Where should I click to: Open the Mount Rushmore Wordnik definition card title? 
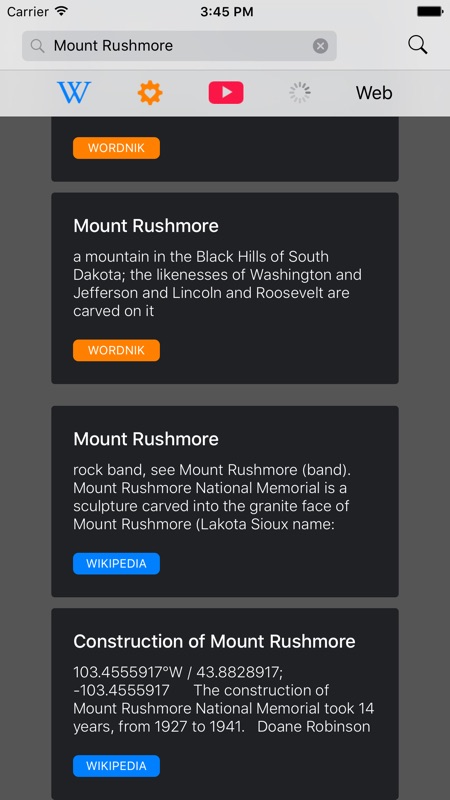146,226
